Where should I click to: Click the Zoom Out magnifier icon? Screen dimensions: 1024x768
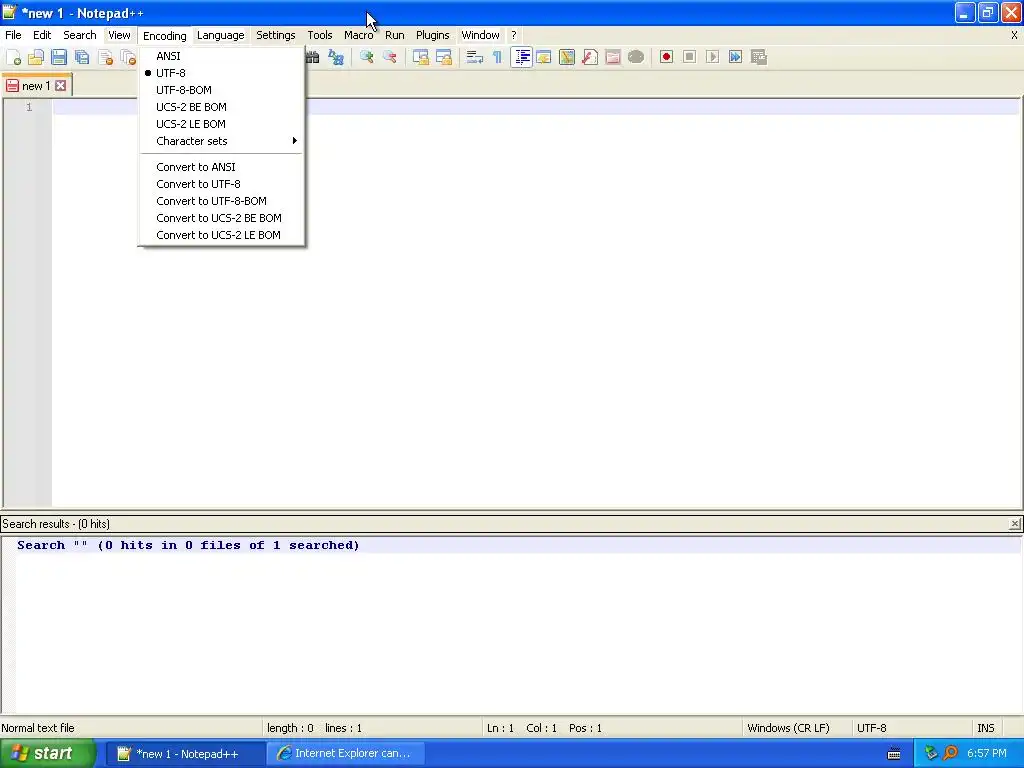[x=390, y=57]
